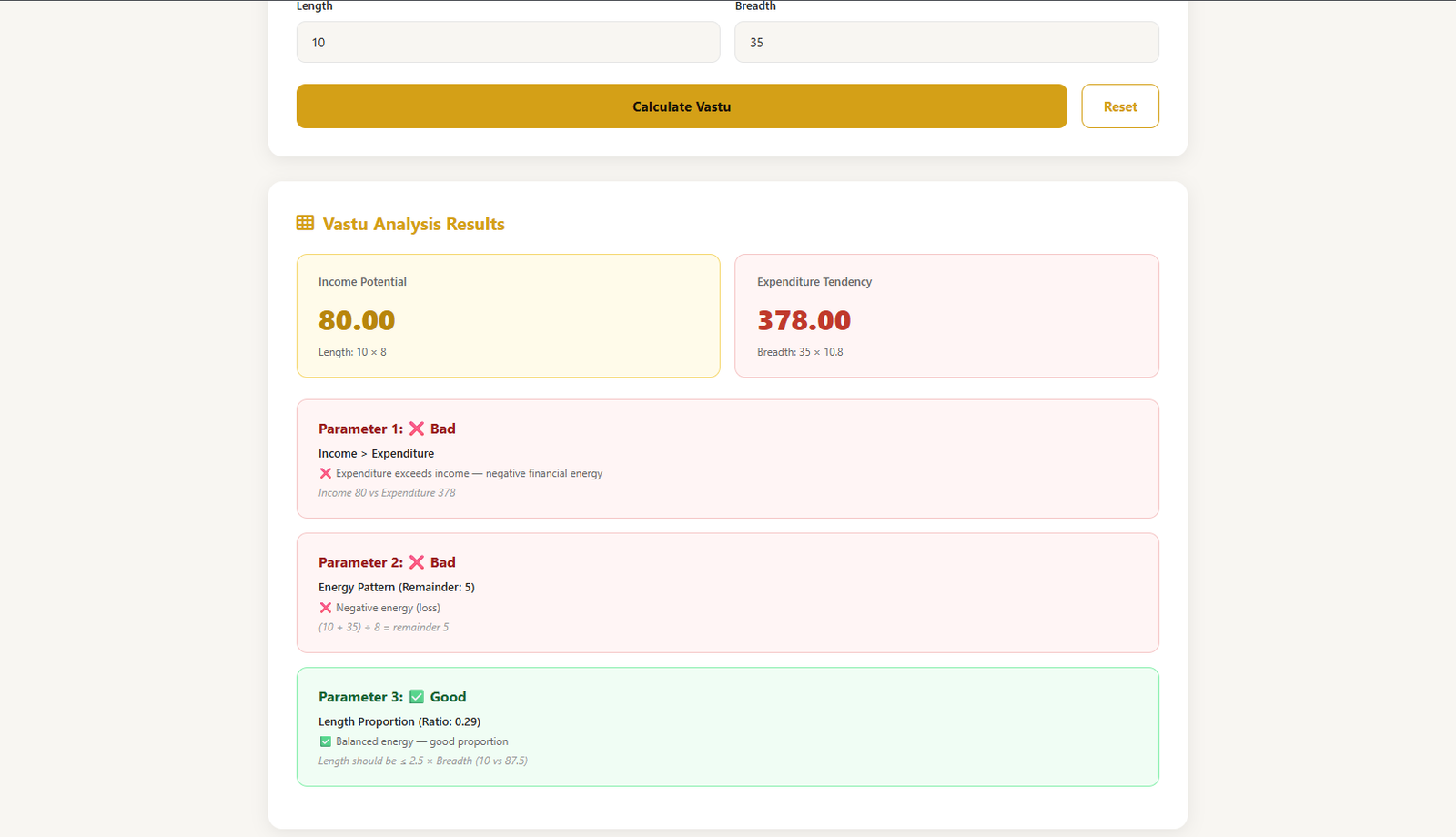The height and width of the screenshot is (837, 1456).
Task: Click the green checkmark beside Parameter 3
Action: [418, 696]
